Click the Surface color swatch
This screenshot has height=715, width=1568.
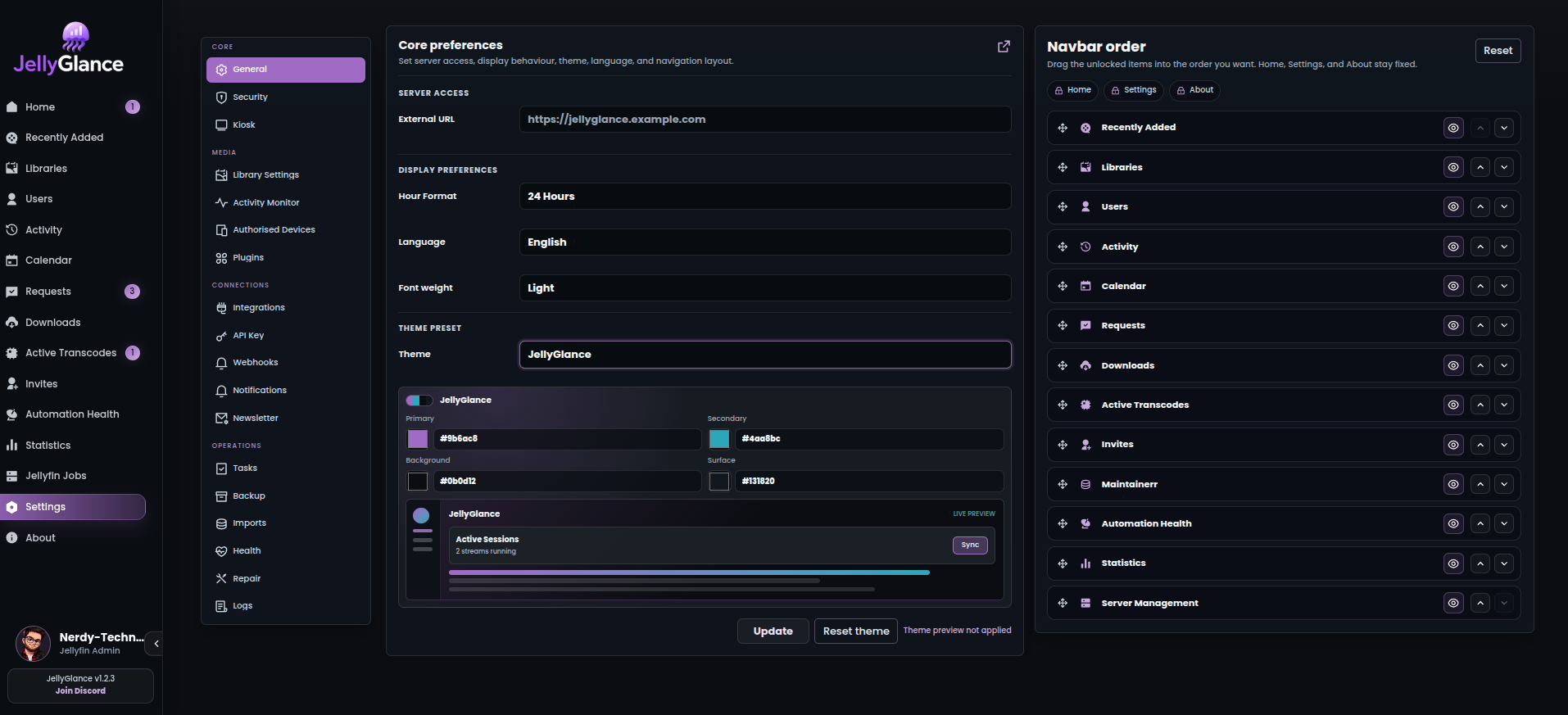pos(719,482)
